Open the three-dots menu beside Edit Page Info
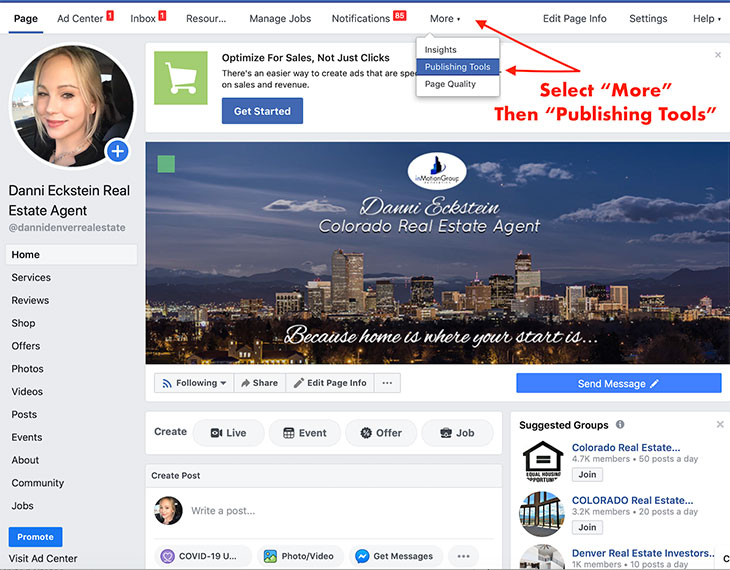This screenshot has width=730, height=570. (387, 383)
